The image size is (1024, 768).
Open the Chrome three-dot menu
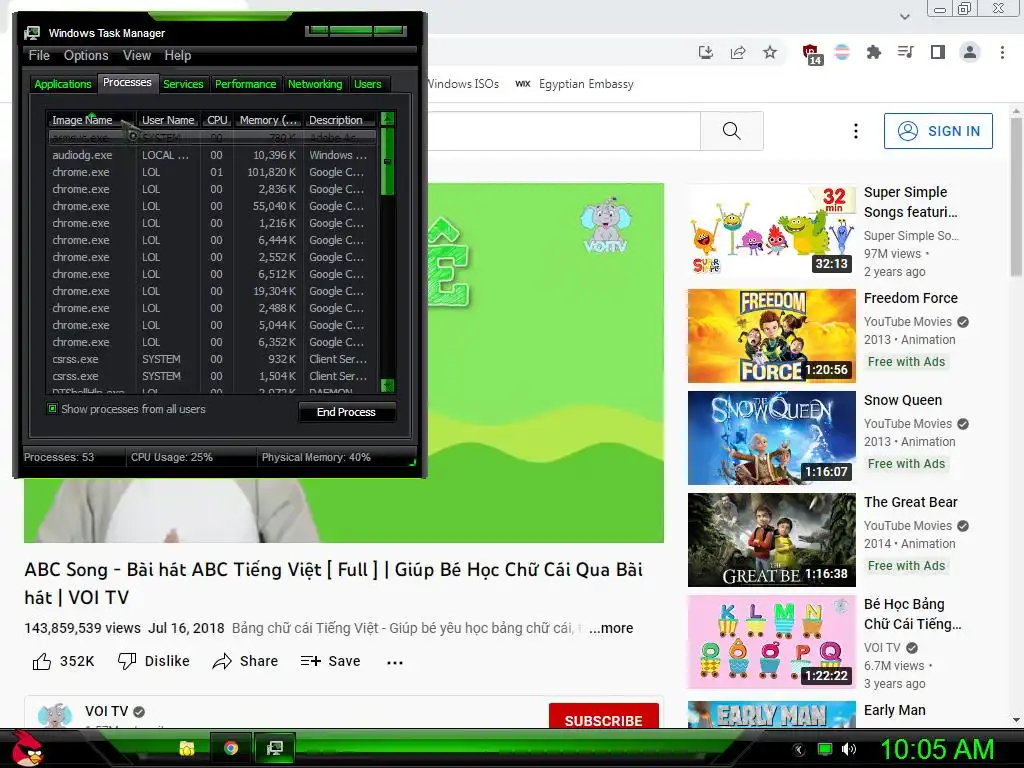tap(1002, 52)
